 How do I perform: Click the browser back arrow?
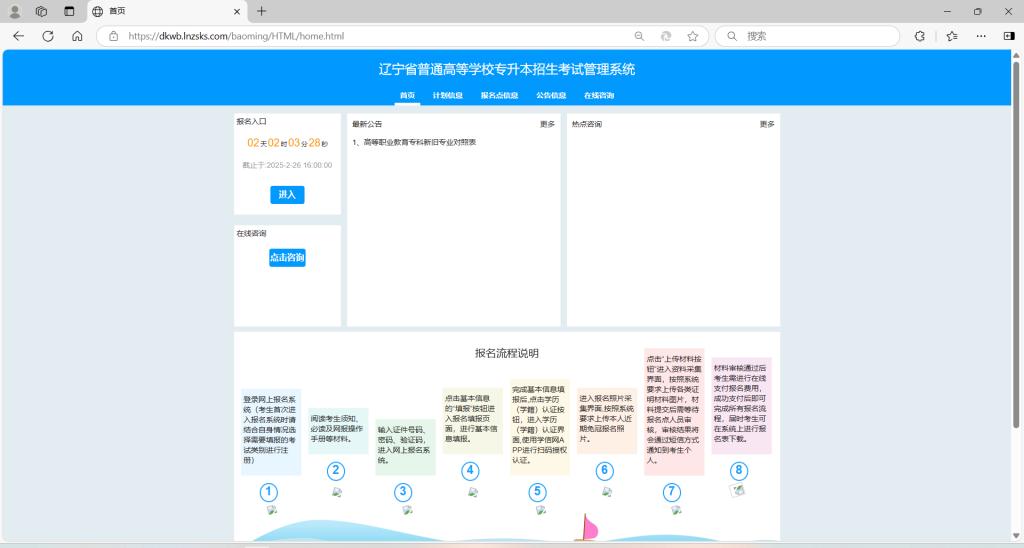18,36
